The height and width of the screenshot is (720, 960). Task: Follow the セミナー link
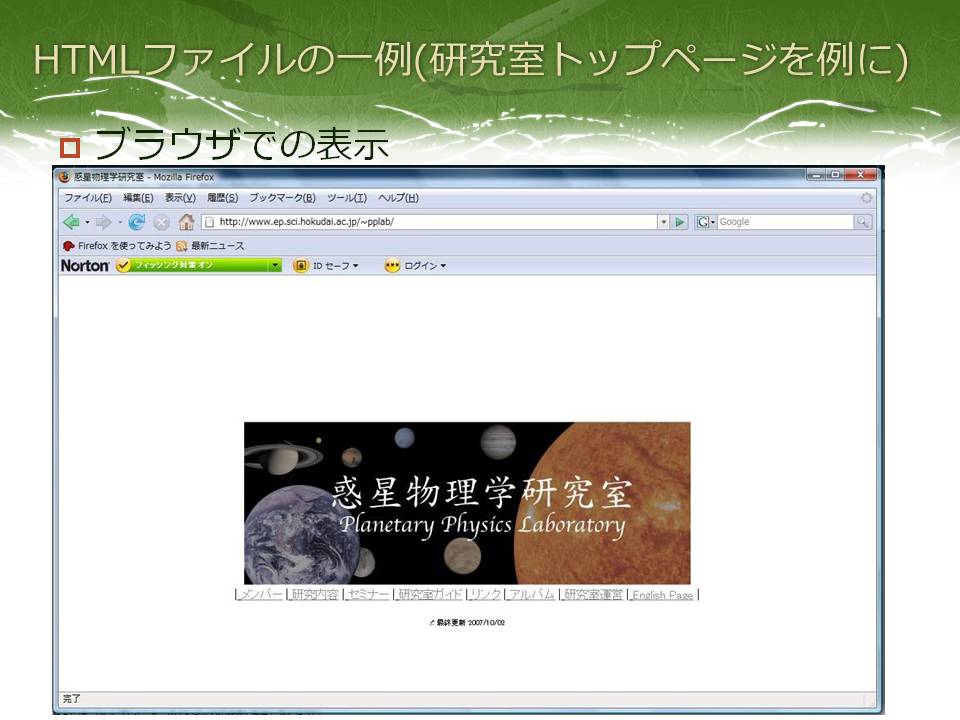(x=368, y=594)
